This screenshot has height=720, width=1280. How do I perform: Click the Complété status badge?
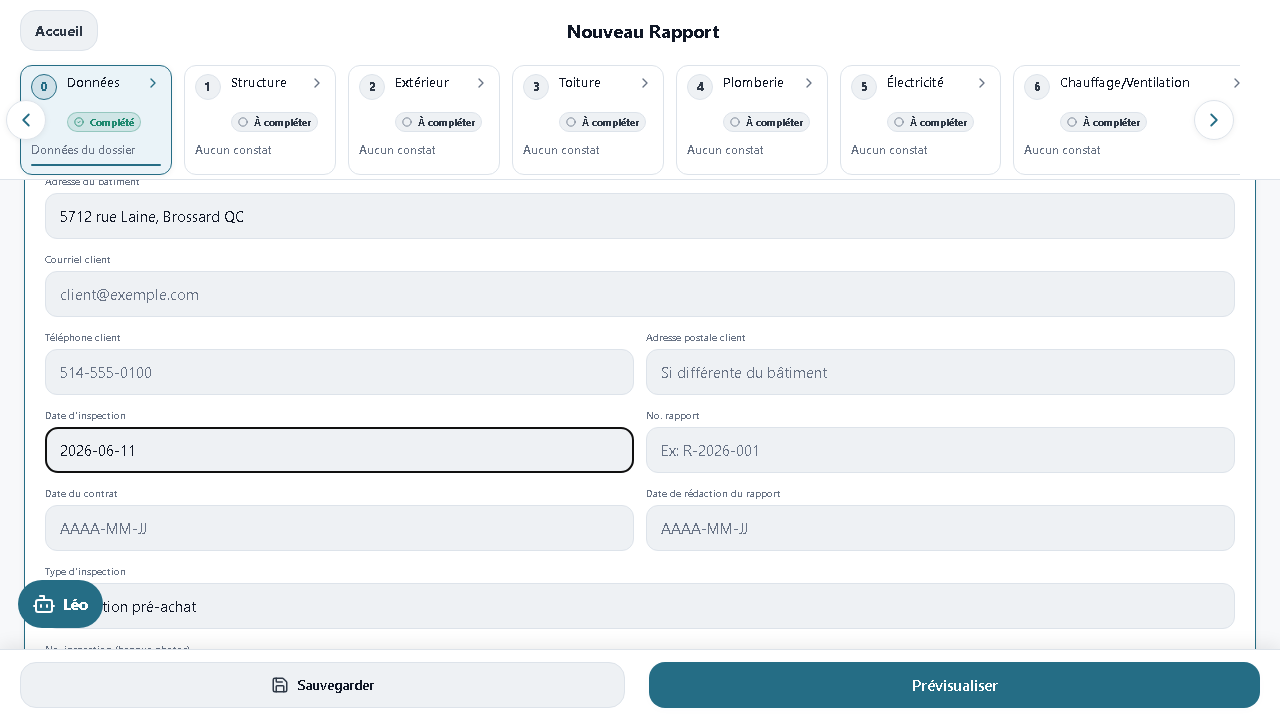coord(104,122)
